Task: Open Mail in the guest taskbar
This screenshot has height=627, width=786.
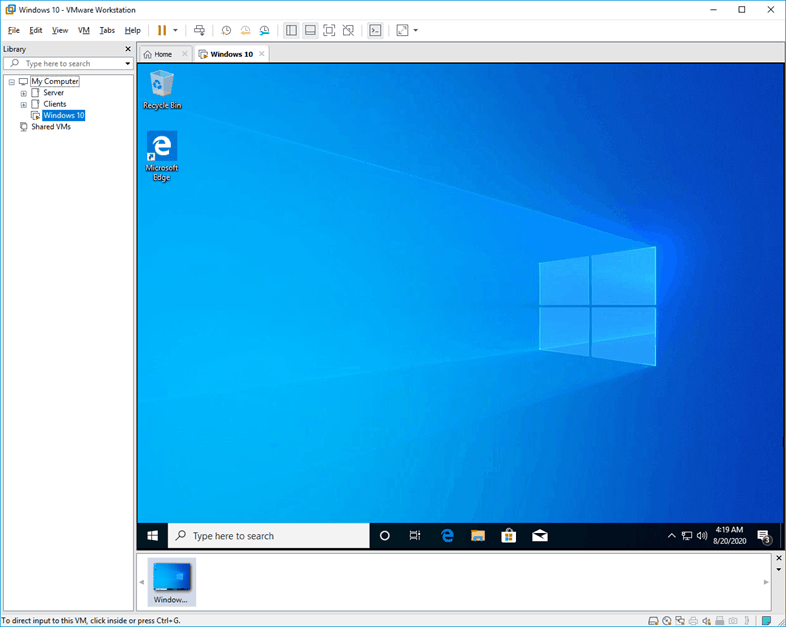Action: point(540,536)
